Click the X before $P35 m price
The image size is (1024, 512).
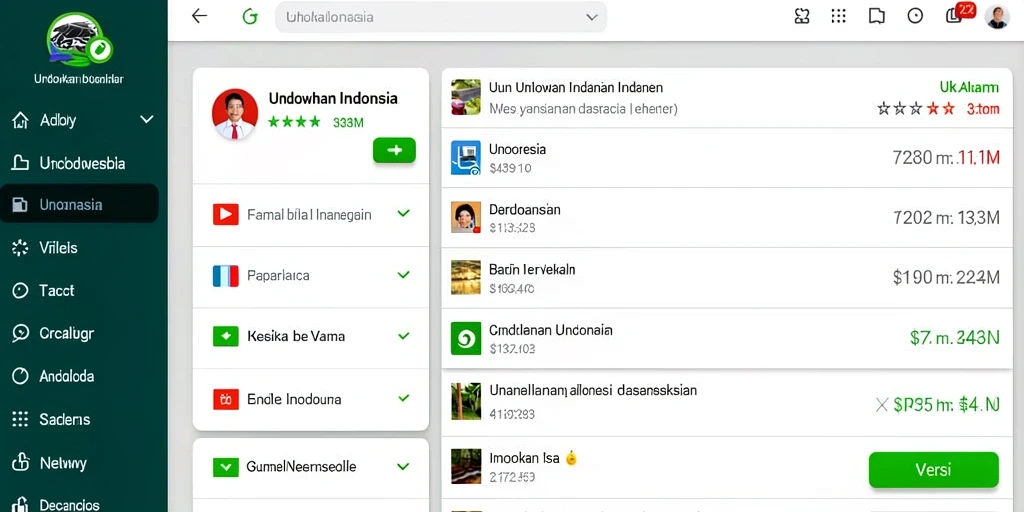tap(882, 406)
